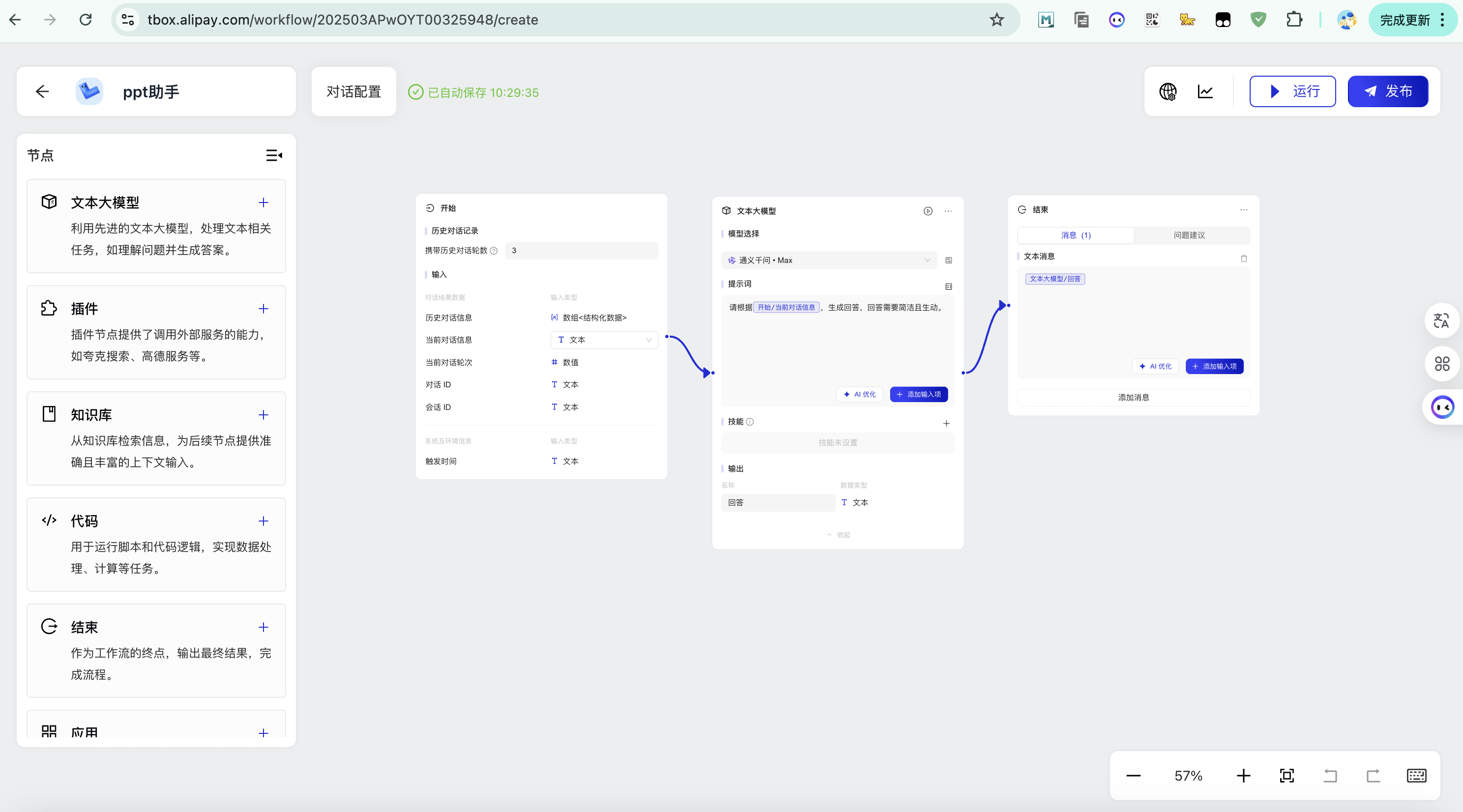Click fit-to-screen icon in zoom toolbar
This screenshot has height=812, width=1463.
pos(1287,776)
